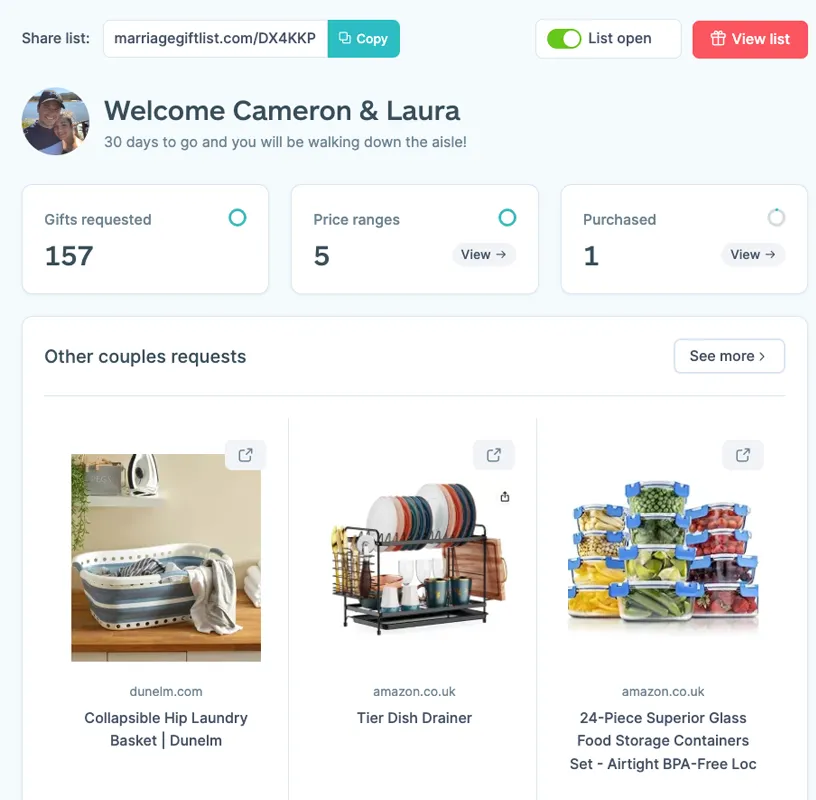Open external link icon on glass storage containers card
This screenshot has height=800, width=816.
tap(743, 455)
